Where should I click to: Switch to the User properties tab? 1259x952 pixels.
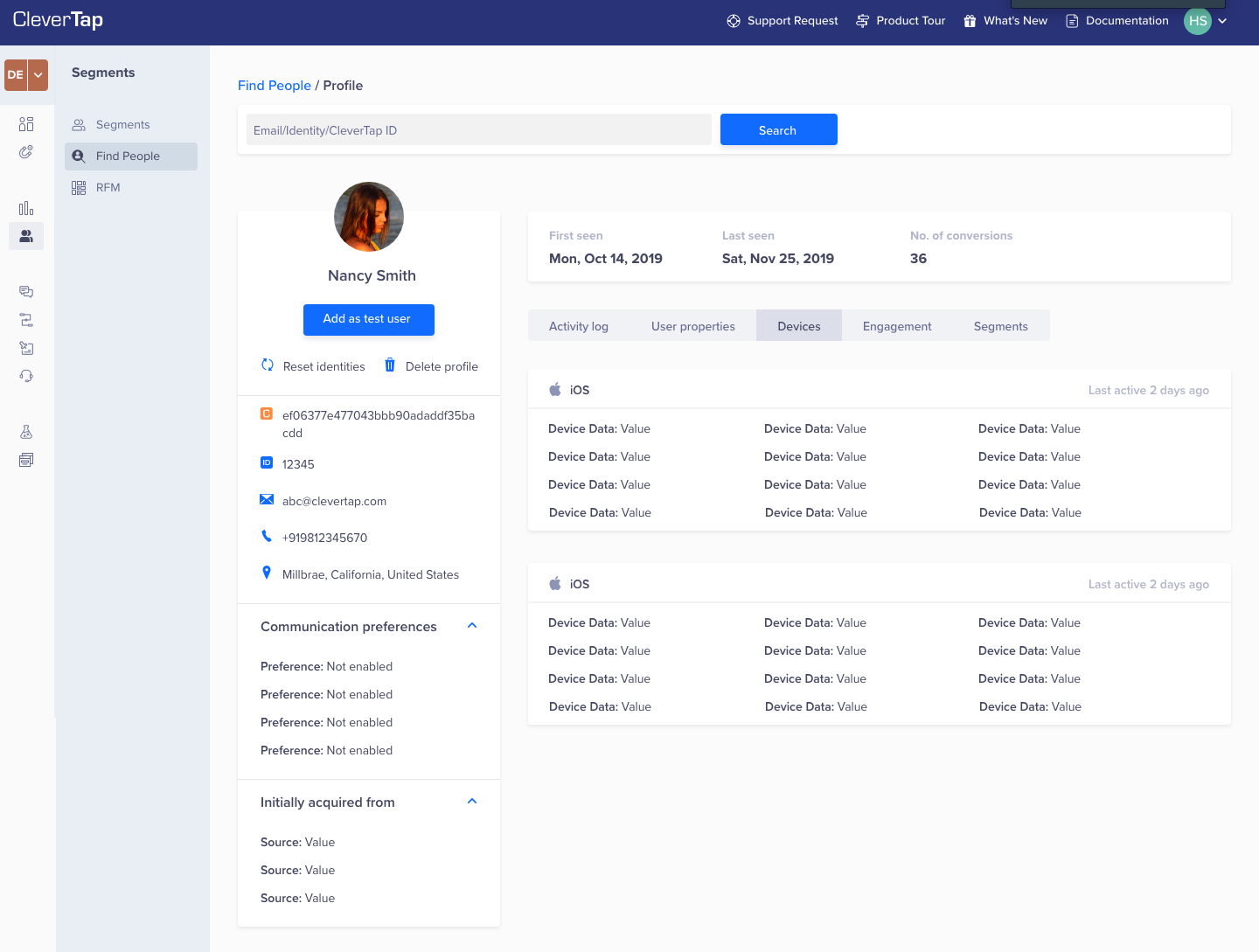(x=692, y=326)
